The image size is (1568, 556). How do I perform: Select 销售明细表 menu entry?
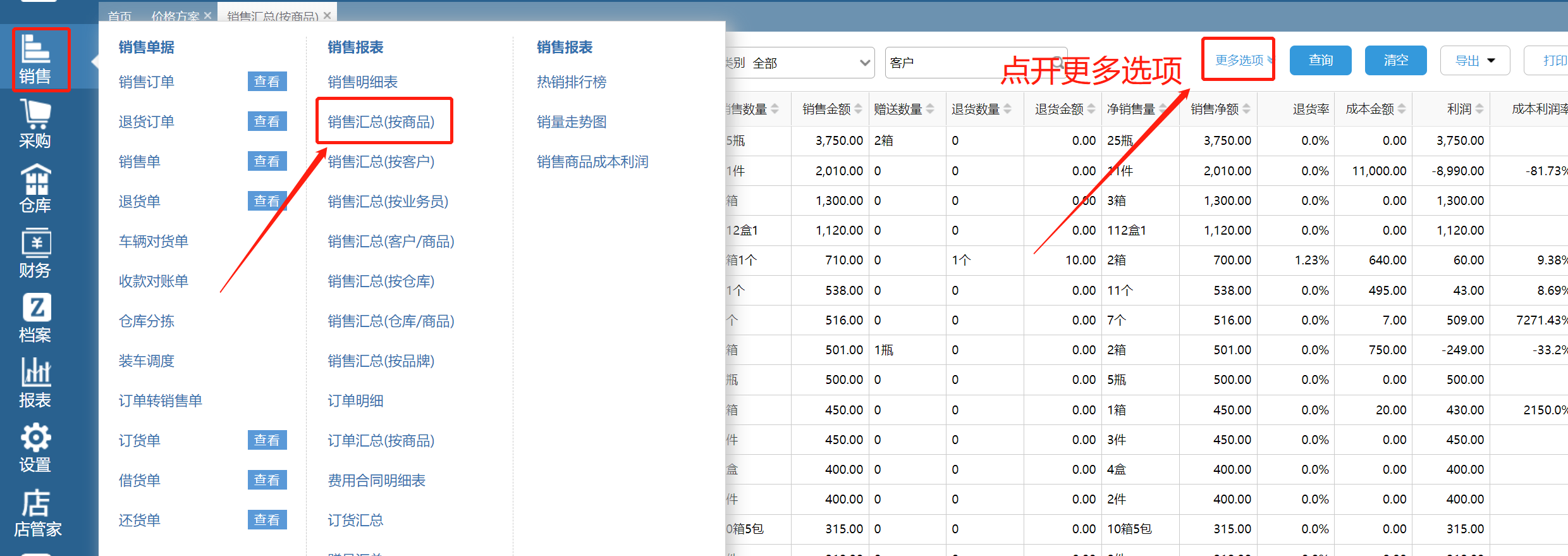coord(362,82)
